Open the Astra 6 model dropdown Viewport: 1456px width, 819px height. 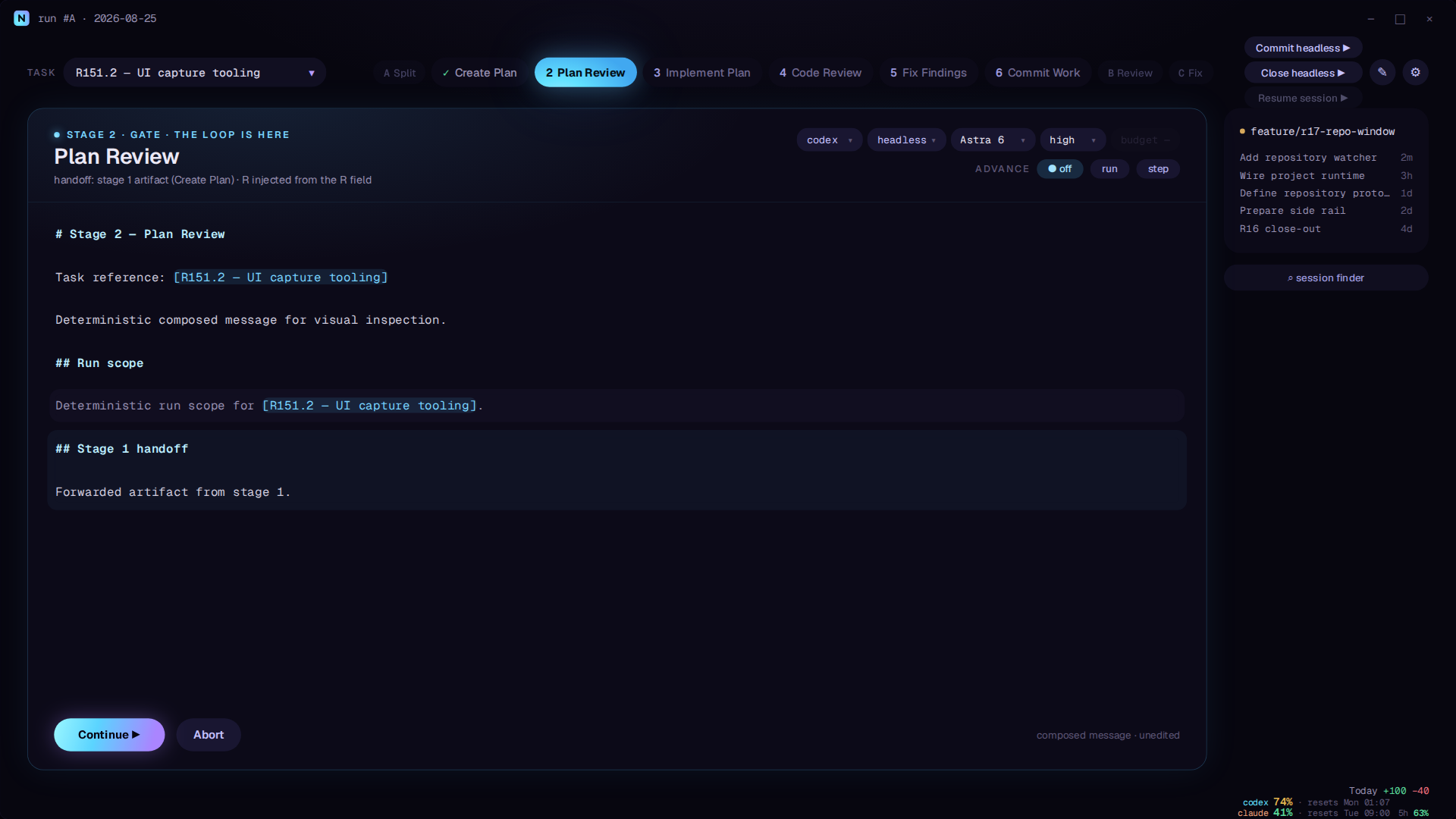pyautogui.click(x=993, y=140)
